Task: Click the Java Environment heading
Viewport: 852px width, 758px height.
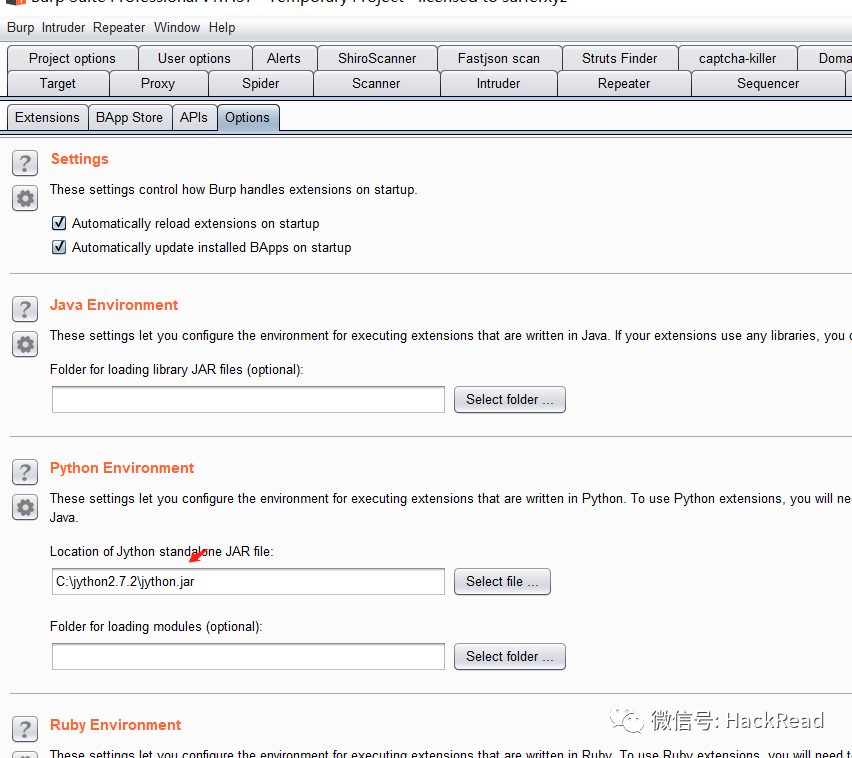Action: tap(114, 305)
